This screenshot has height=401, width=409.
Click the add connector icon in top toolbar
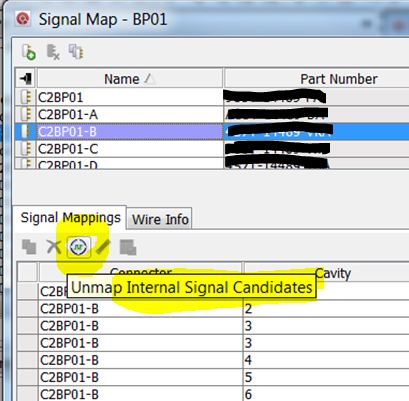click(29, 52)
